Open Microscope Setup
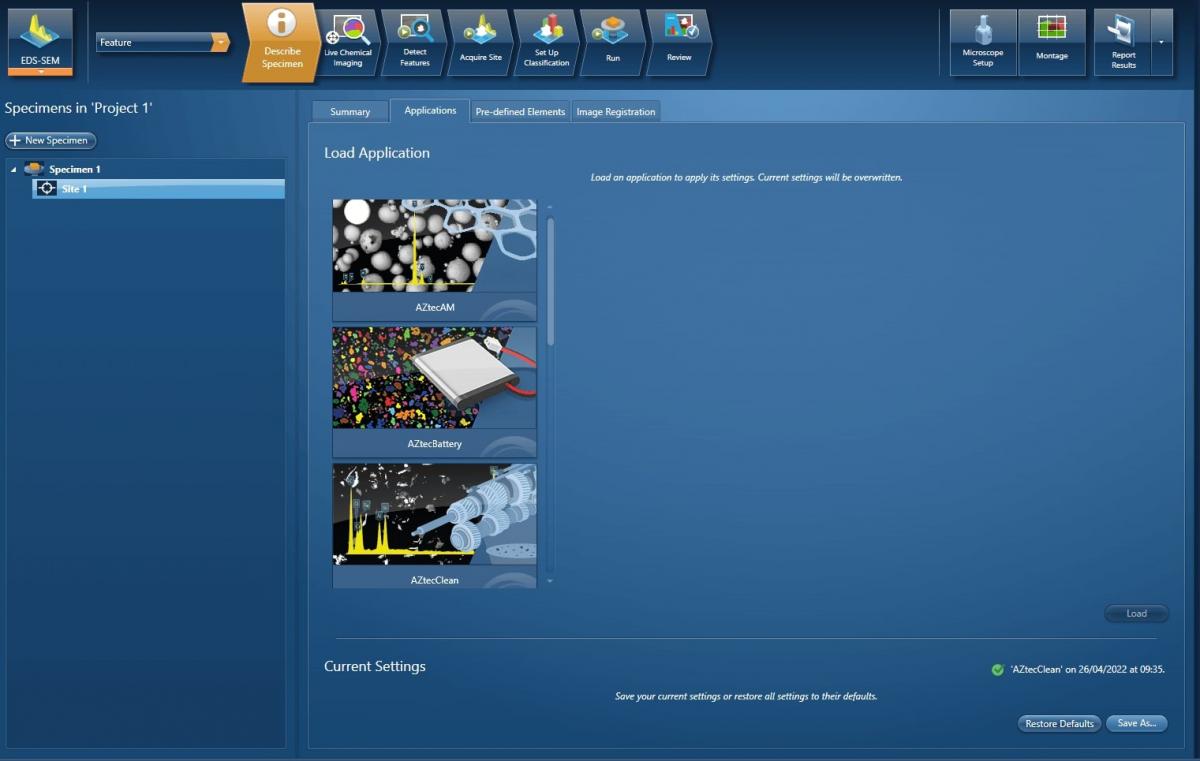Viewport: 1200px width, 761px height. (983, 42)
